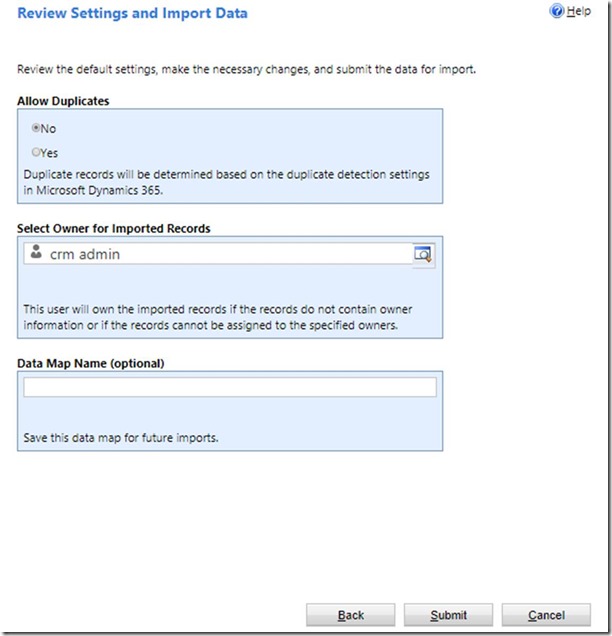Focus the Data Map Name text box

click(230, 387)
